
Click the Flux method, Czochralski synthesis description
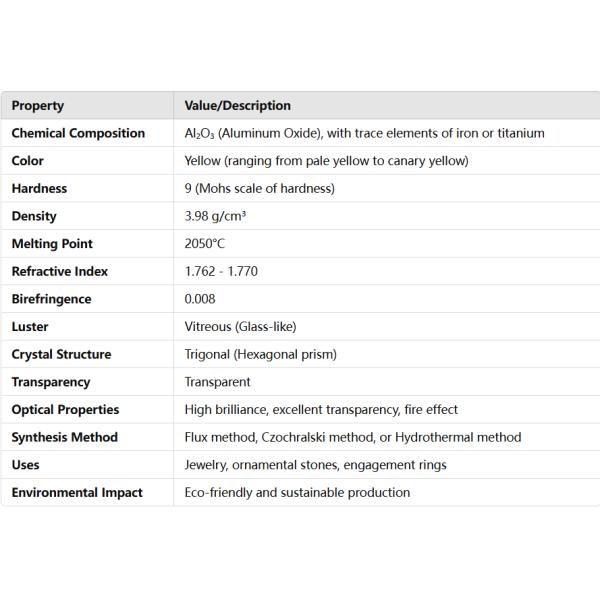pos(353,437)
